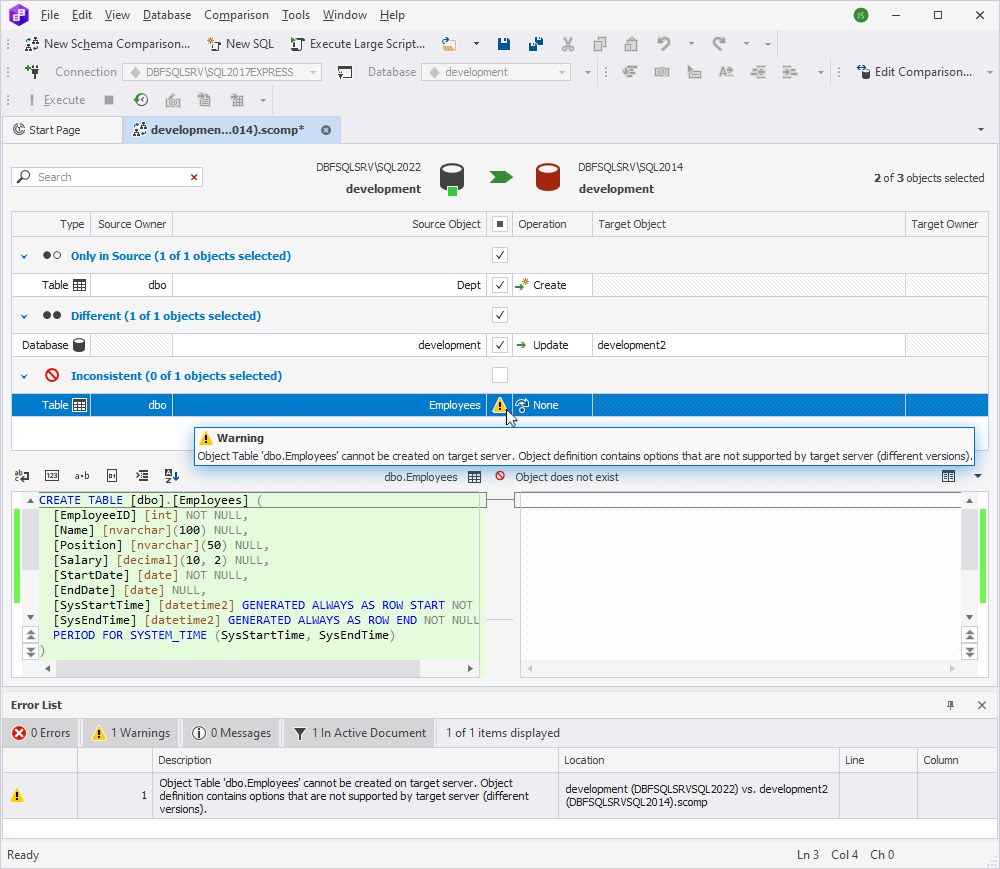Click the source database cylinder icon
The height and width of the screenshot is (869, 1000).
(452, 178)
